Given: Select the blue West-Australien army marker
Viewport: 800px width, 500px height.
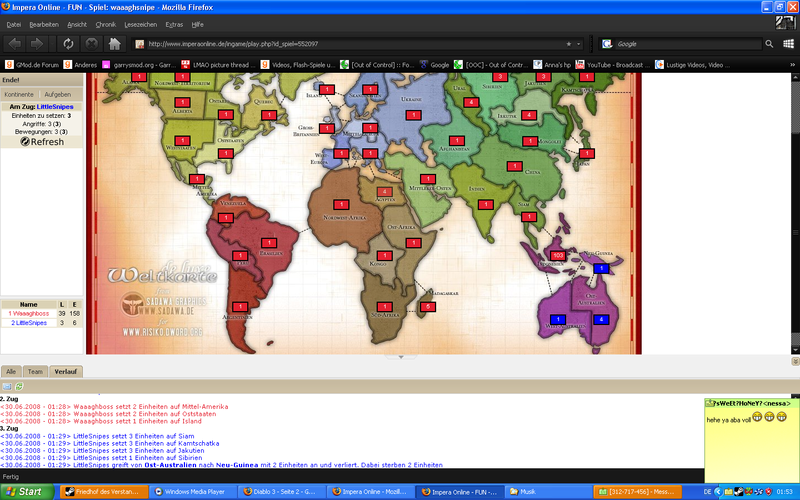Looking at the screenshot, I should click(558, 319).
